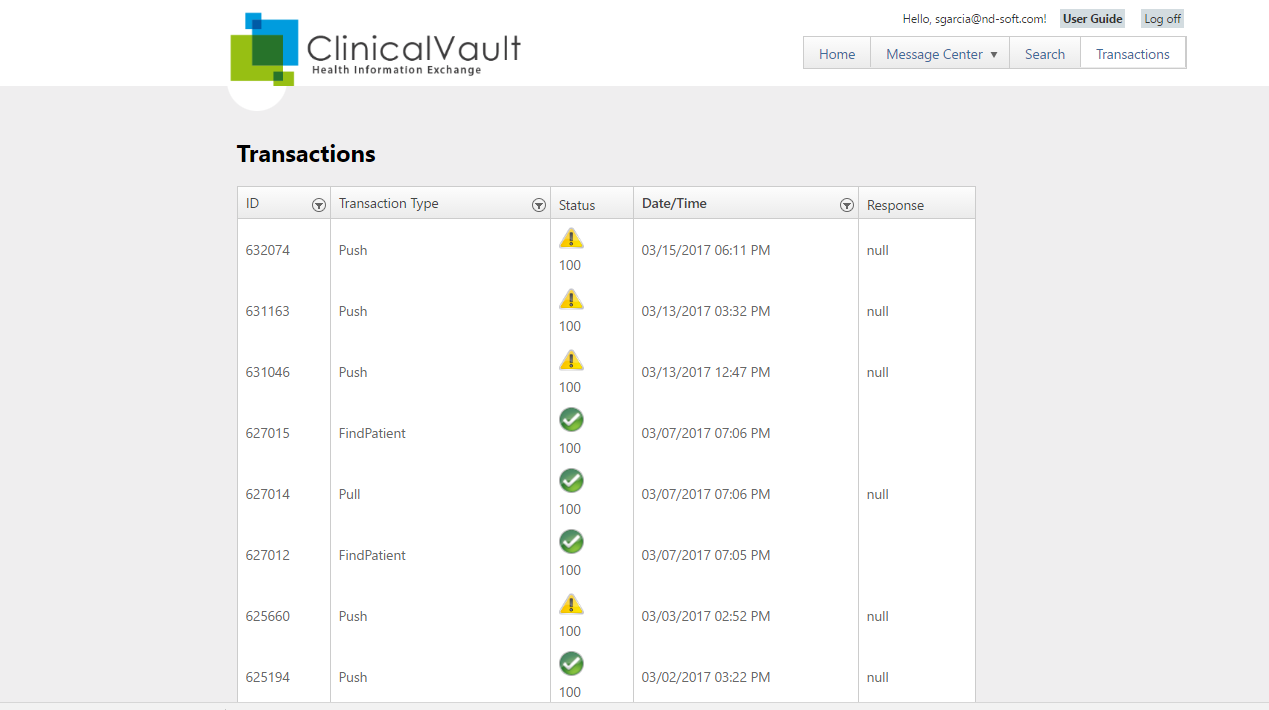This screenshot has width=1269, height=710.
Task: Click the Log off button
Action: pos(1162,19)
